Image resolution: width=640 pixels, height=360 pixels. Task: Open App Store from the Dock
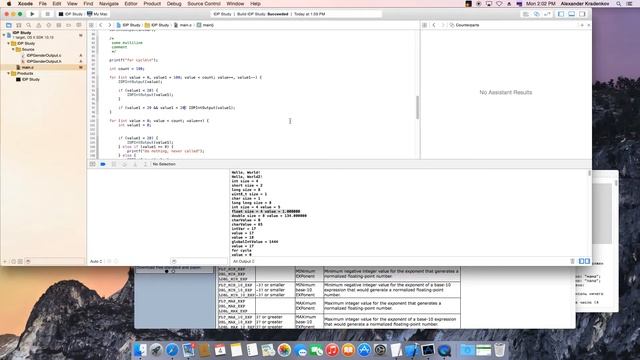pyautogui.click(x=364, y=350)
